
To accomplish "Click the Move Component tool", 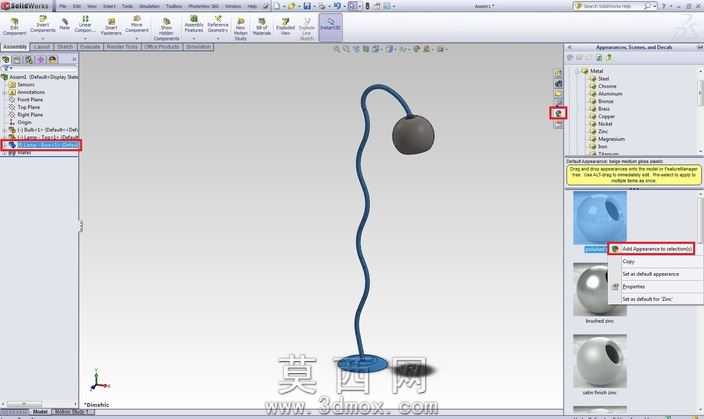I will point(136,25).
